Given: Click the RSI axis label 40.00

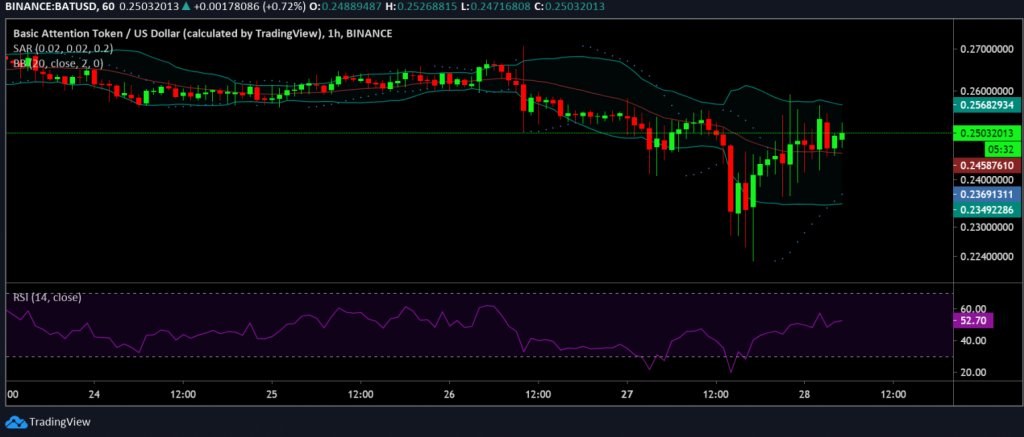Looking at the screenshot, I should 973,340.
